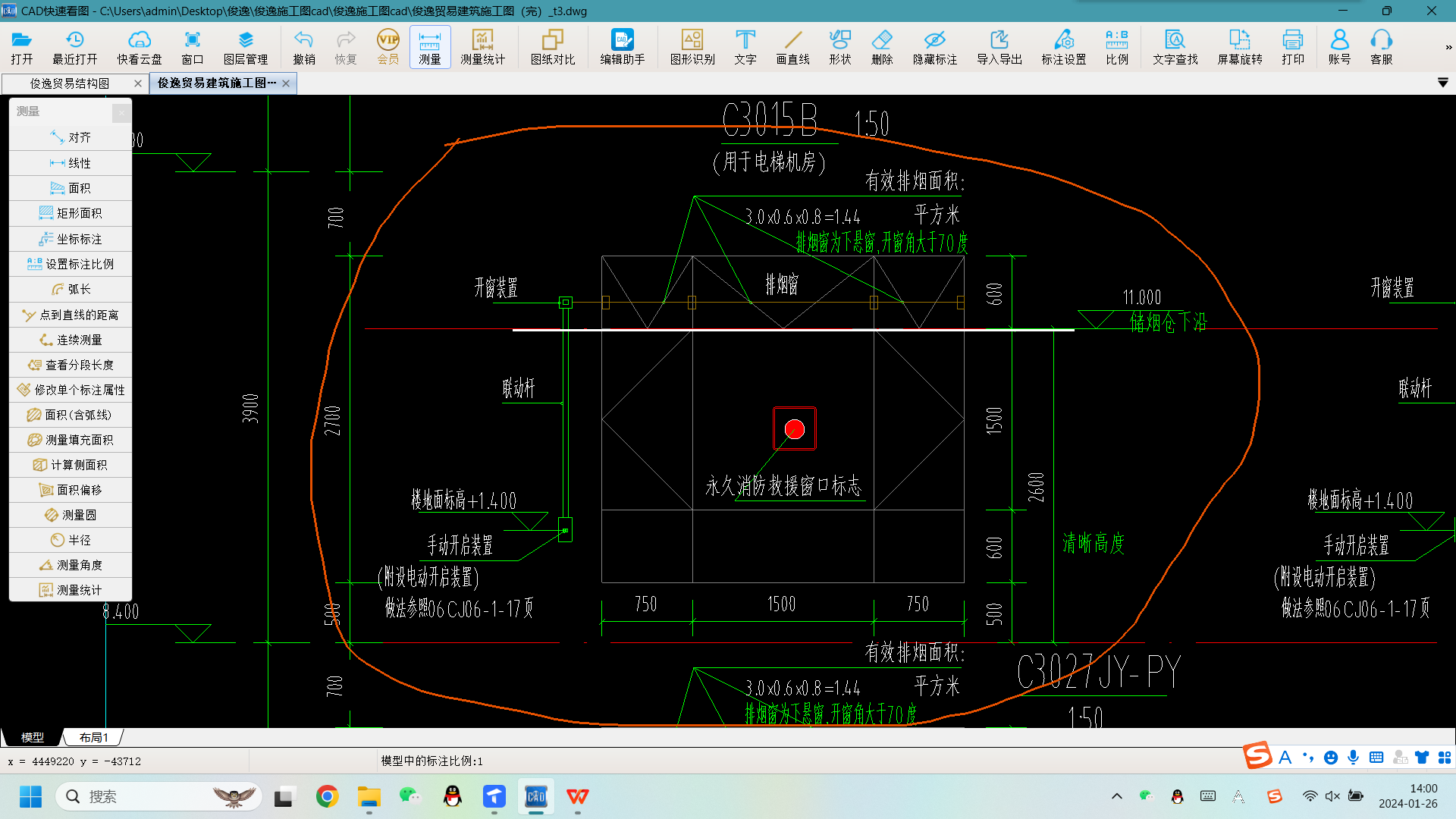Open the 账号 account menu
Image resolution: width=1456 pixels, height=819 pixels.
pyautogui.click(x=1340, y=47)
